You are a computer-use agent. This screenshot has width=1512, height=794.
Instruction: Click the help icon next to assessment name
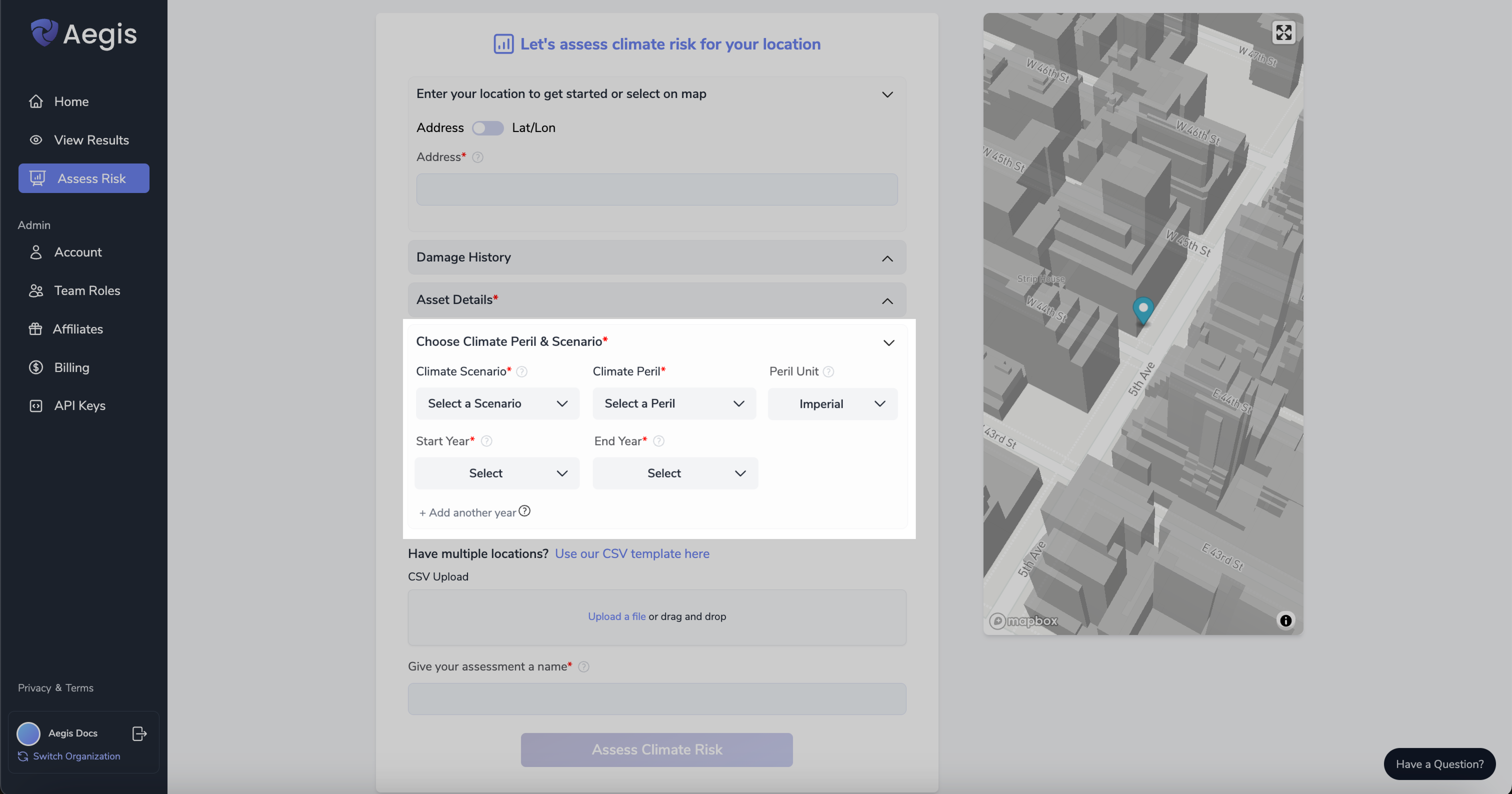[583, 667]
